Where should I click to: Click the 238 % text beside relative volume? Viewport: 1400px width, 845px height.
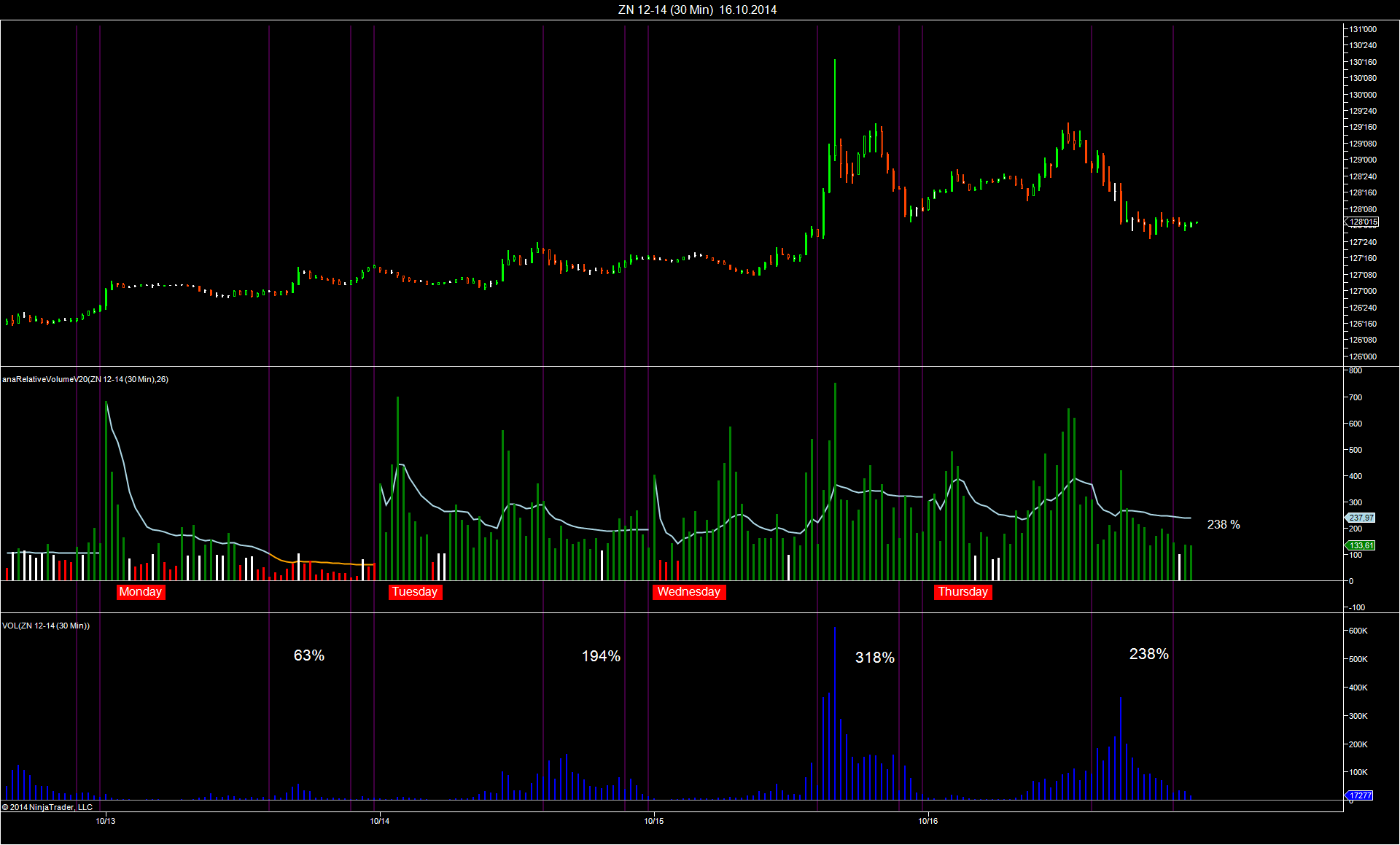pyautogui.click(x=1224, y=524)
